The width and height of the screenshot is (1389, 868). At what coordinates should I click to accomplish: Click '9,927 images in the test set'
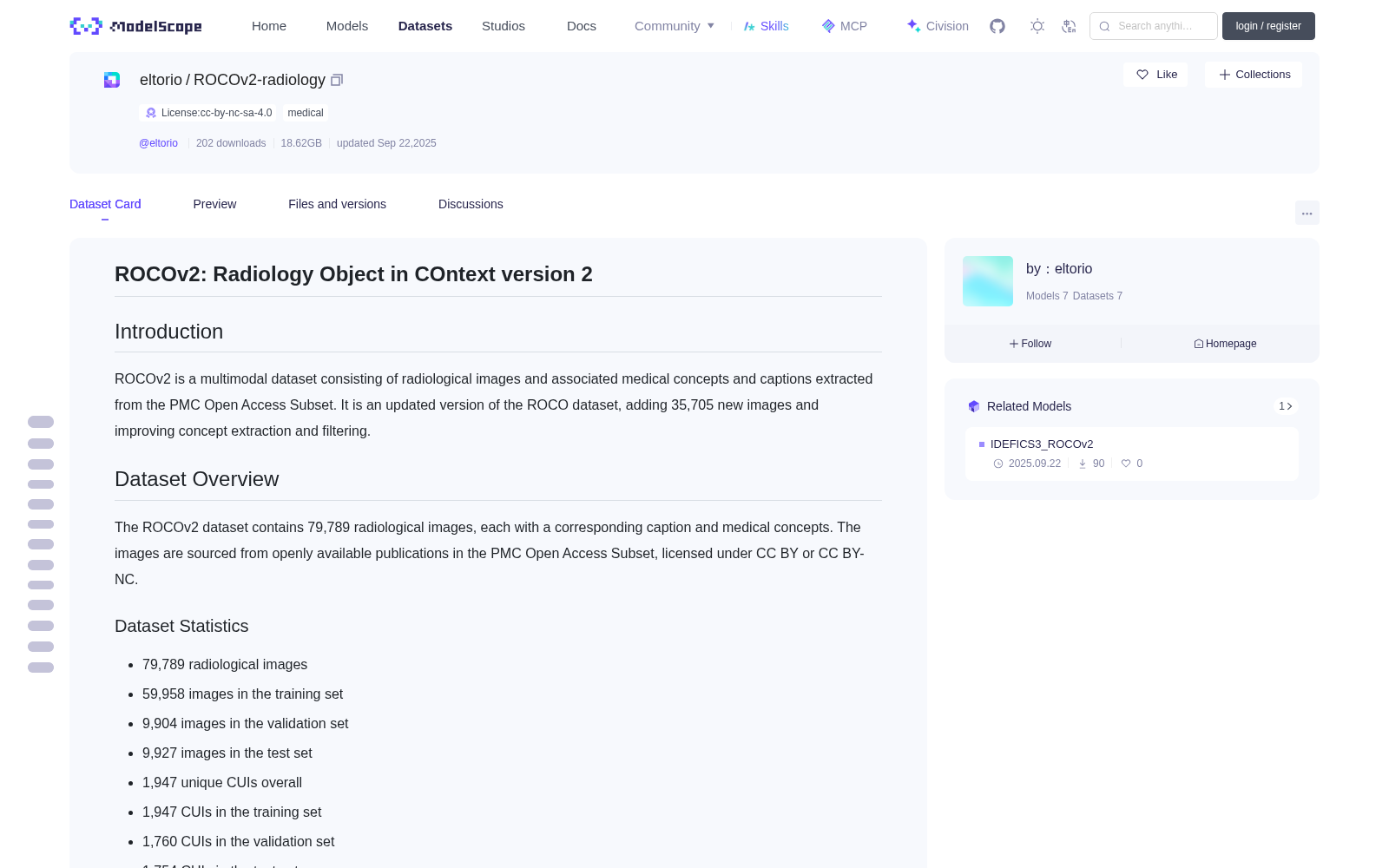coord(227,753)
